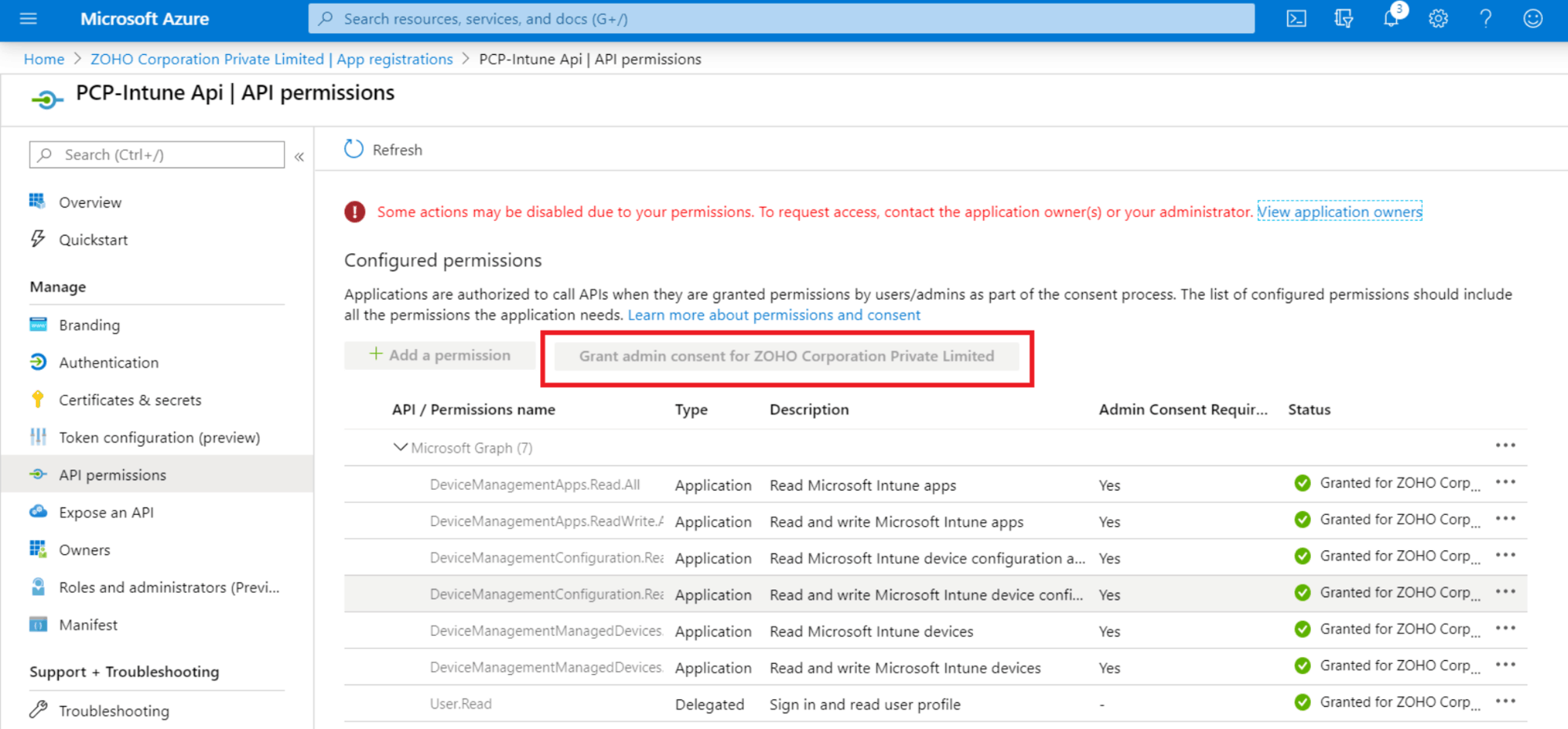Collapse the Microsoft Graph (7) group
Image resolution: width=1568 pixels, height=729 pixels.
pyautogui.click(x=400, y=448)
